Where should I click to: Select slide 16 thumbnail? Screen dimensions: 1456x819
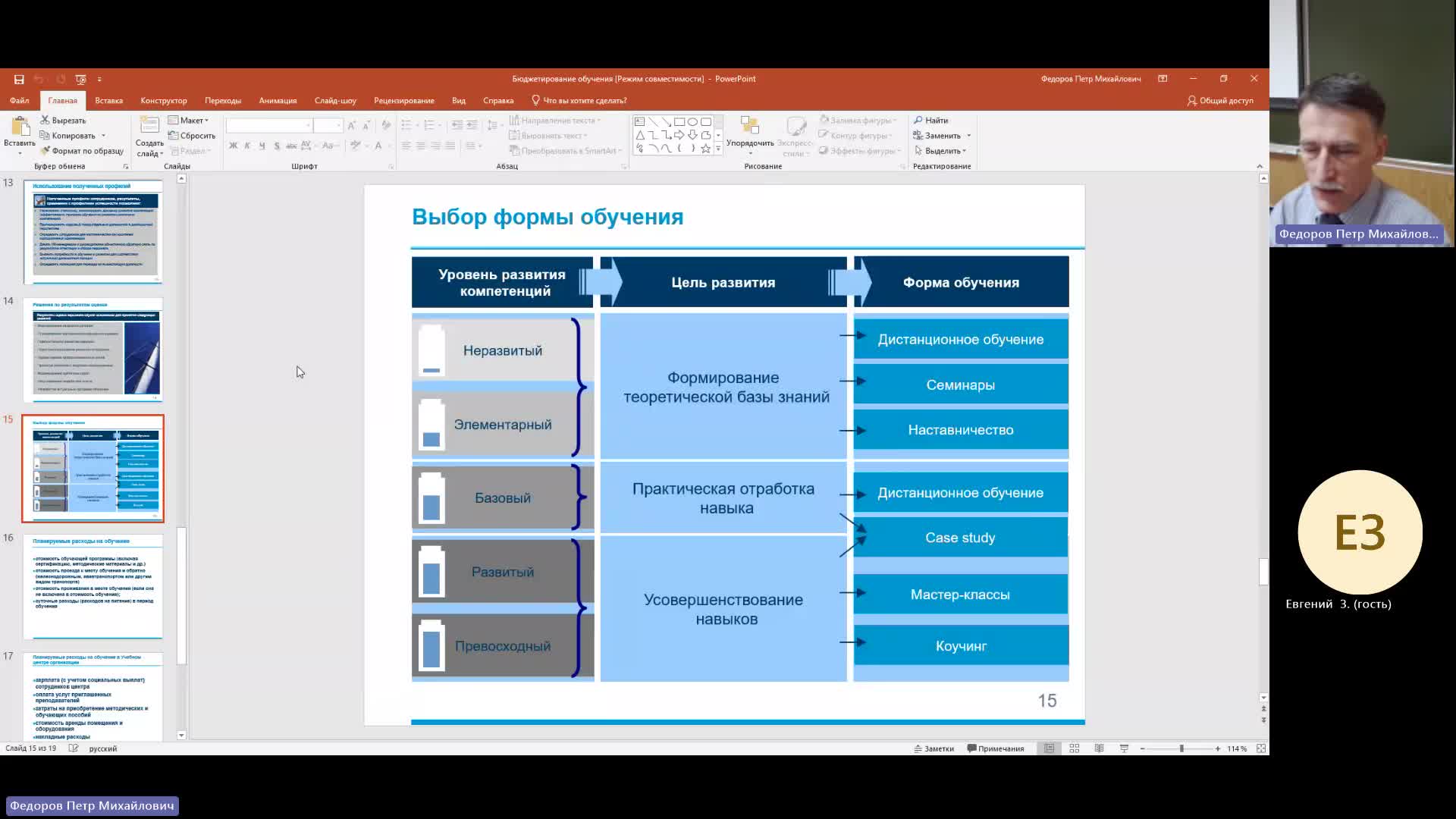click(x=93, y=586)
